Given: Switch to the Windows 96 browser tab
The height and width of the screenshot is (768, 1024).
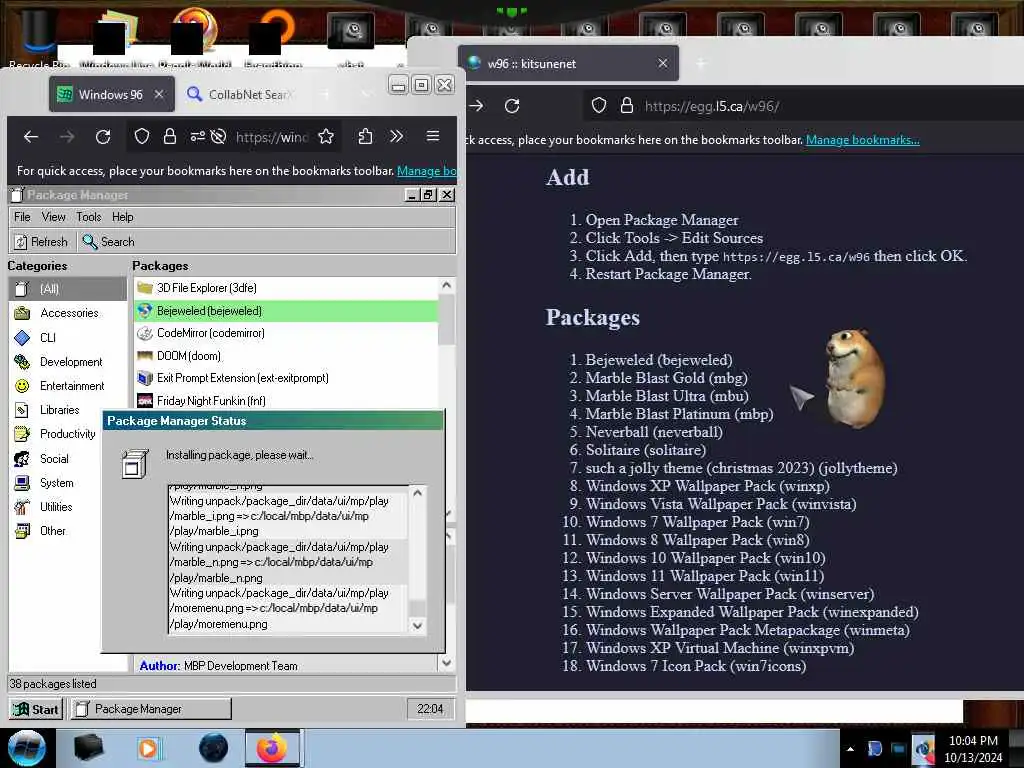Looking at the screenshot, I should point(111,95).
